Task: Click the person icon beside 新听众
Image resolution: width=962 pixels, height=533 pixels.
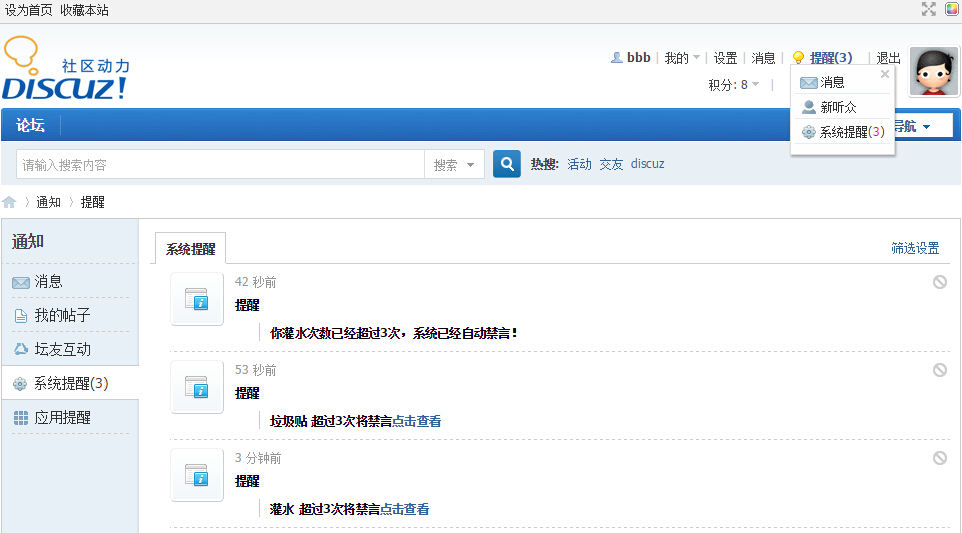Action: [809, 107]
